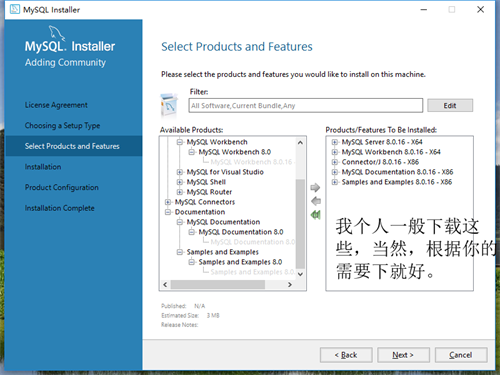Viewport: 500px width, 375px height.
Task: Collapse the MySQL Documentation node
Action: (x=180, y=222)
